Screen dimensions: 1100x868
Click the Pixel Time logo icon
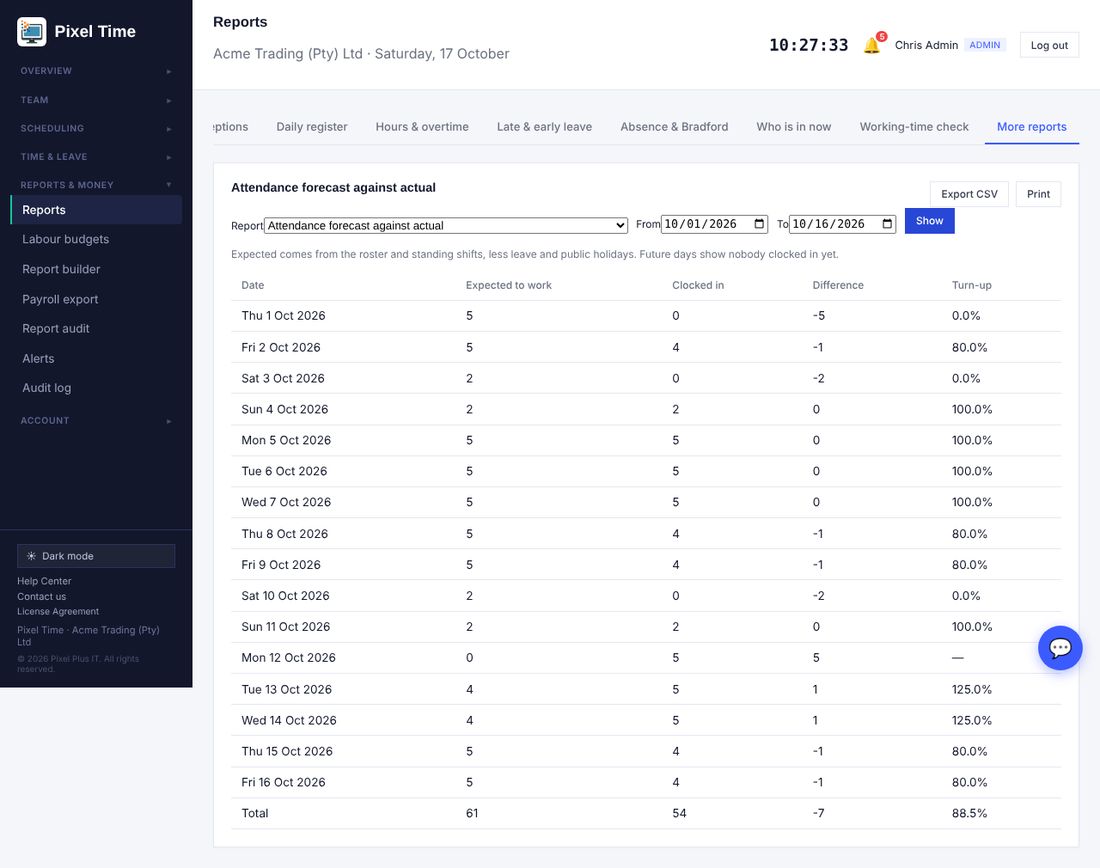pos(32,32)
